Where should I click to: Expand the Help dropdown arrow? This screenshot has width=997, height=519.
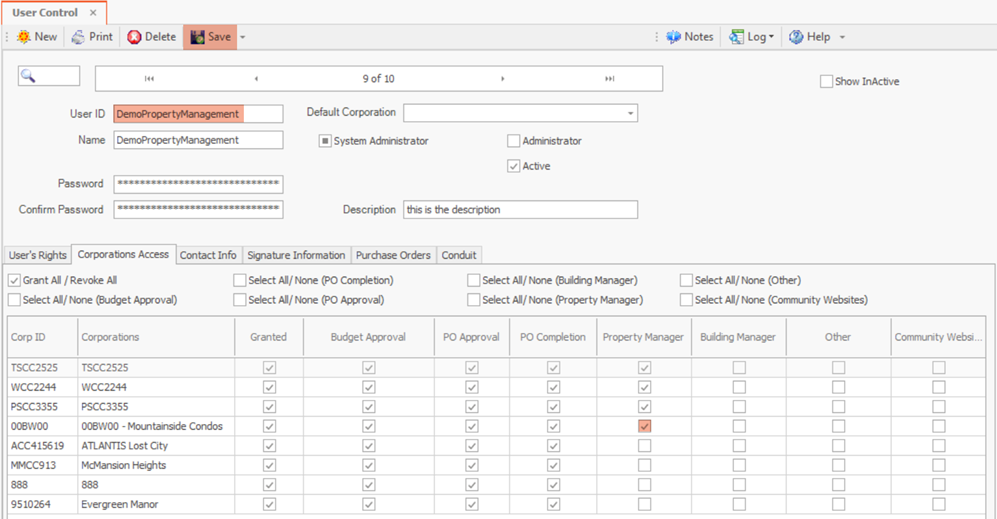(x=842, y=37)
